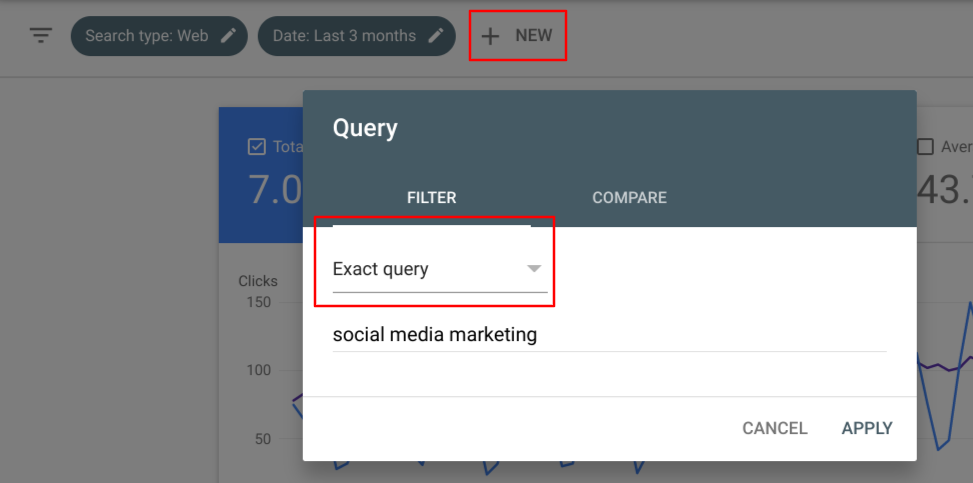Toggle the Total clicks checkbox

click(255, 147)
